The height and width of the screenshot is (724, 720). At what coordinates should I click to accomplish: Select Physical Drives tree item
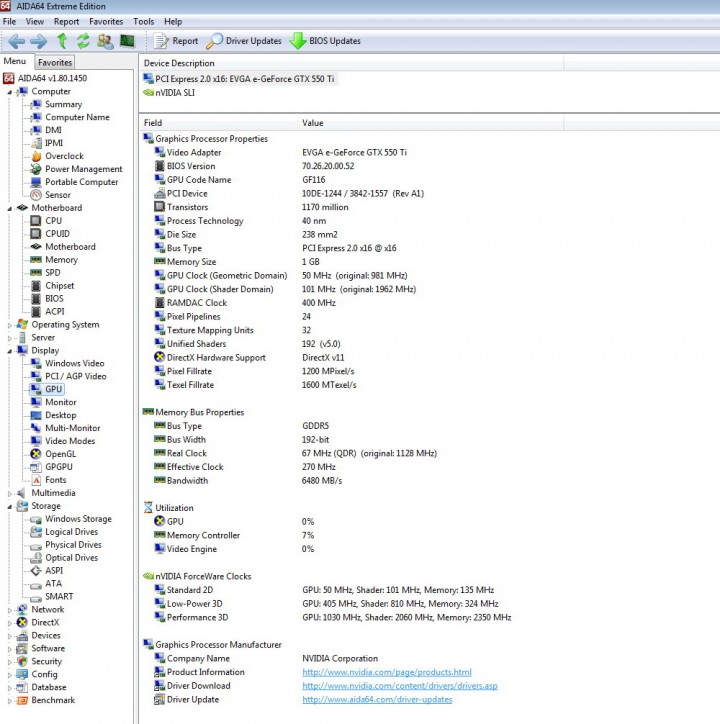click(x=73, y=545)
